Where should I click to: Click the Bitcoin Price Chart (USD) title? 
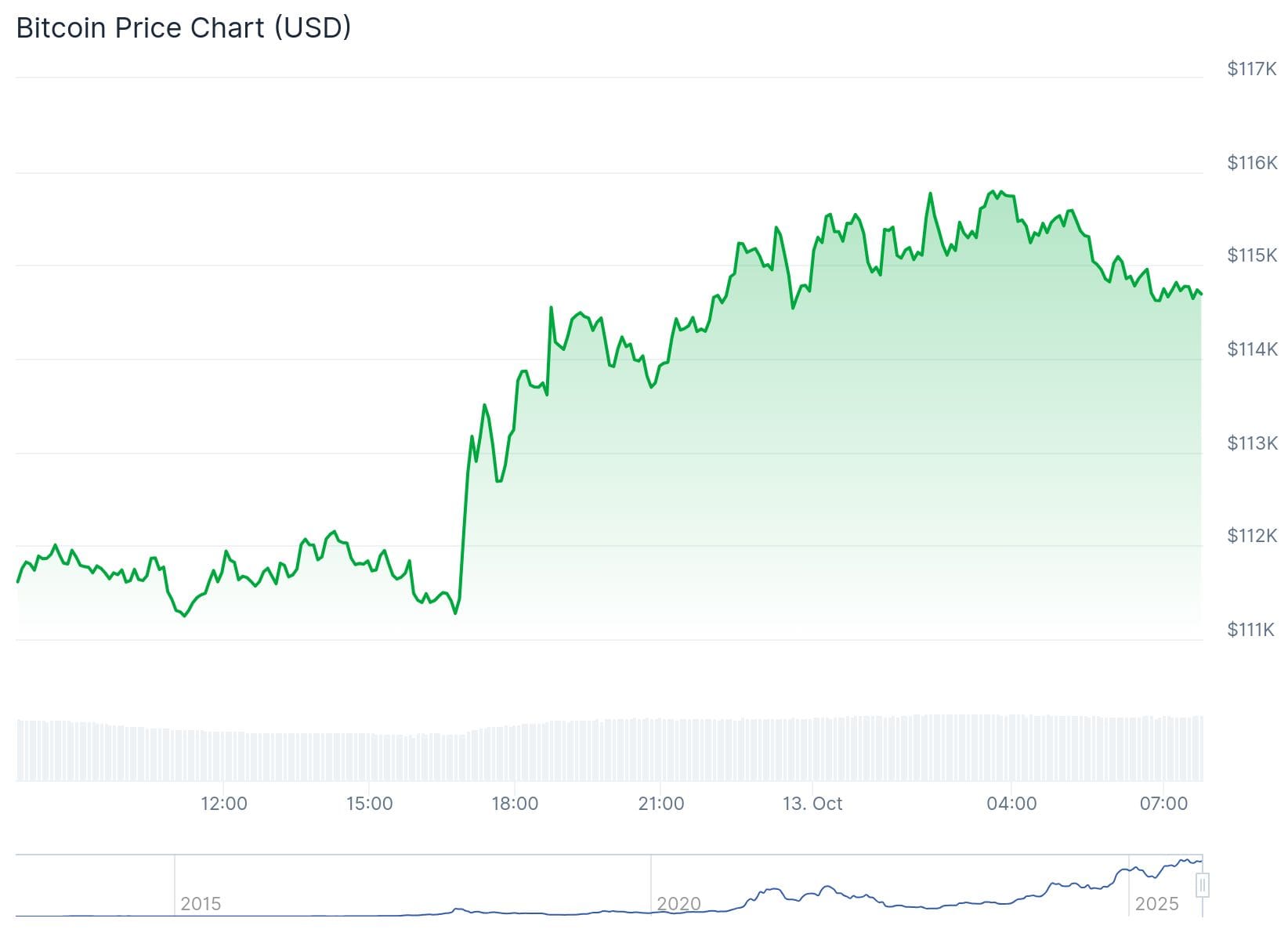[x=183, y=28]
